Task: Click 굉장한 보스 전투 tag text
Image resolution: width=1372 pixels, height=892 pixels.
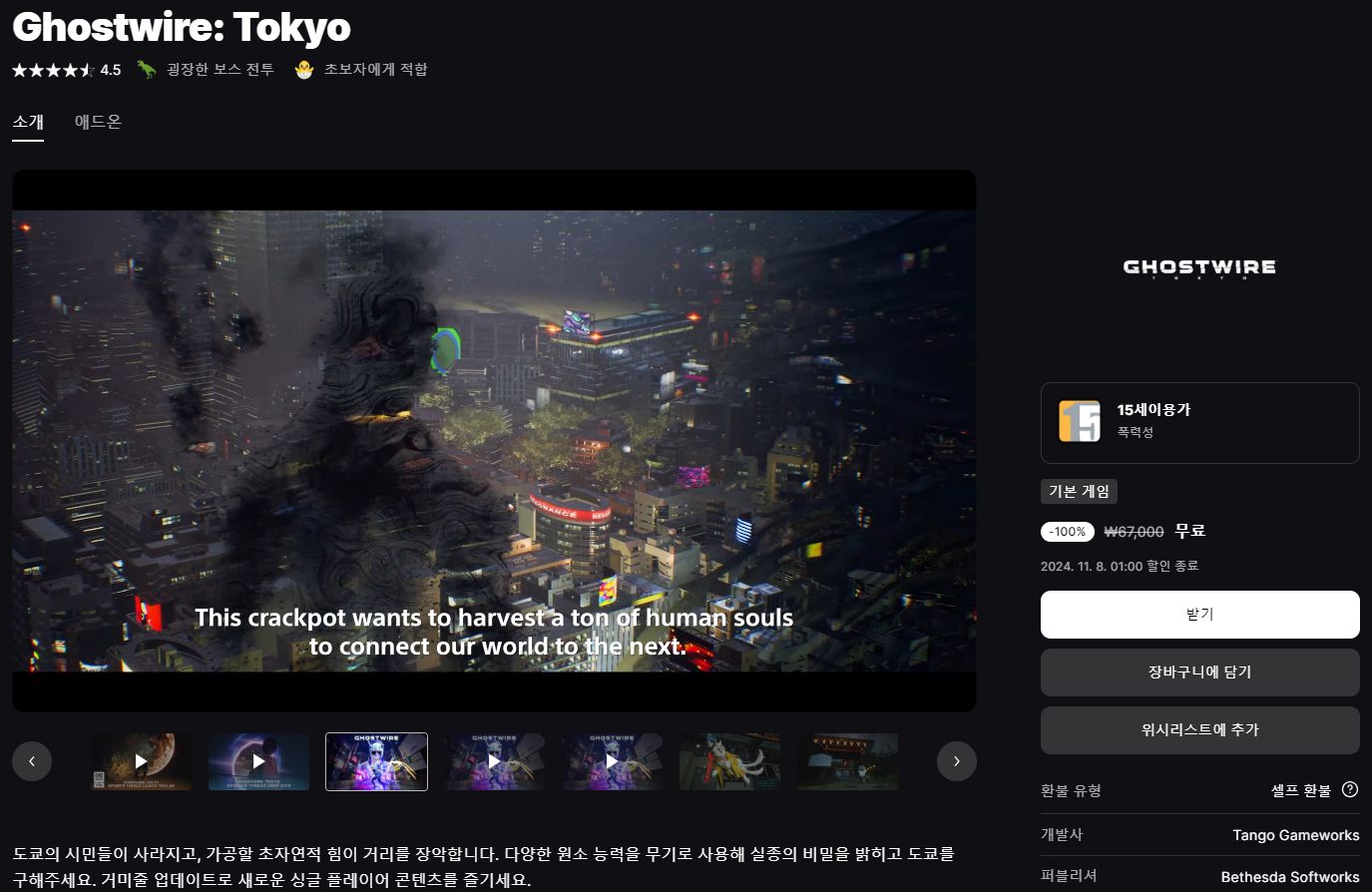Action: point(220,69)
